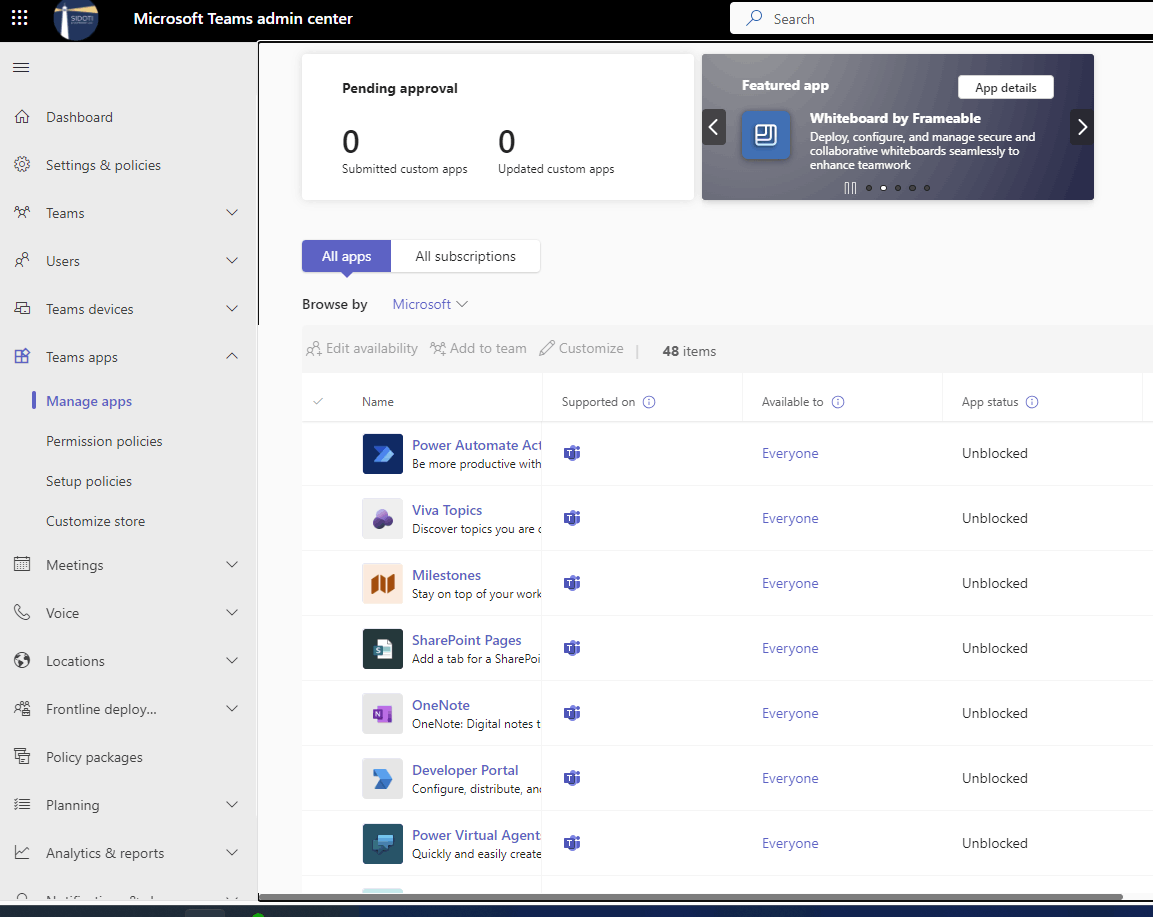Screen dimensions: 1153x917
Task: Click the Teams icon in Viva Topics row
Action: [572, 518]
